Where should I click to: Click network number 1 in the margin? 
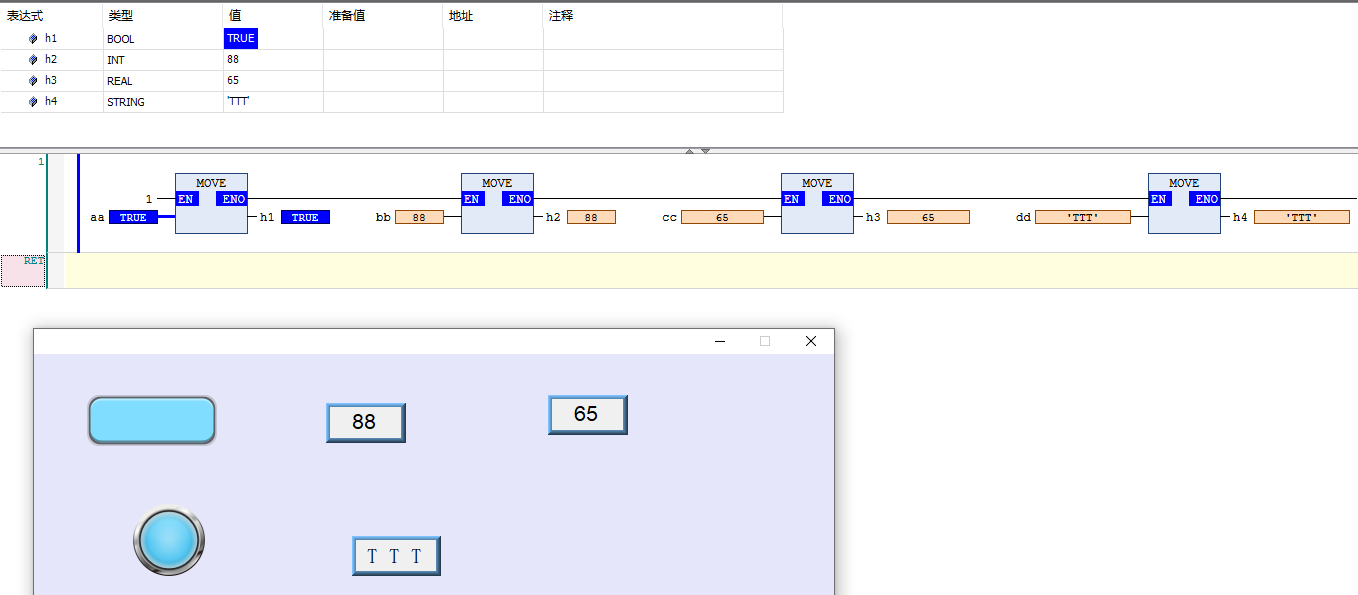coord(41,161)
